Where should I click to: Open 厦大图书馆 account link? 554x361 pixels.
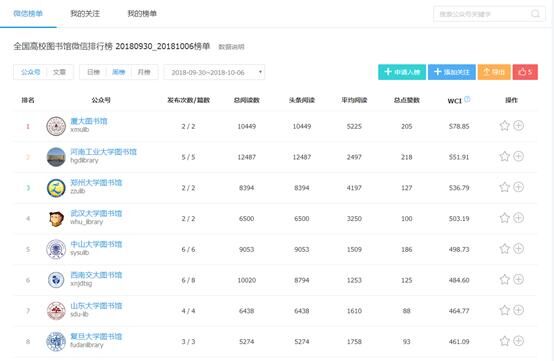pos(89,121)
